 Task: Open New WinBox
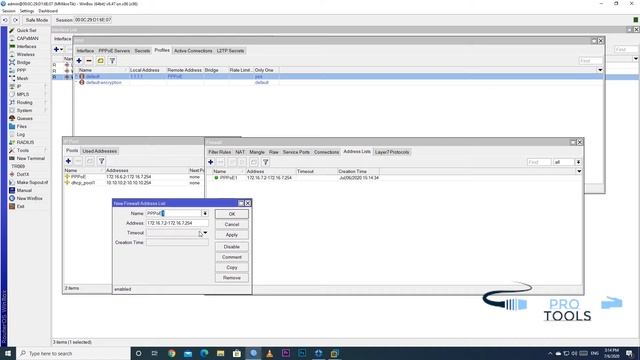tap(29, 198)
